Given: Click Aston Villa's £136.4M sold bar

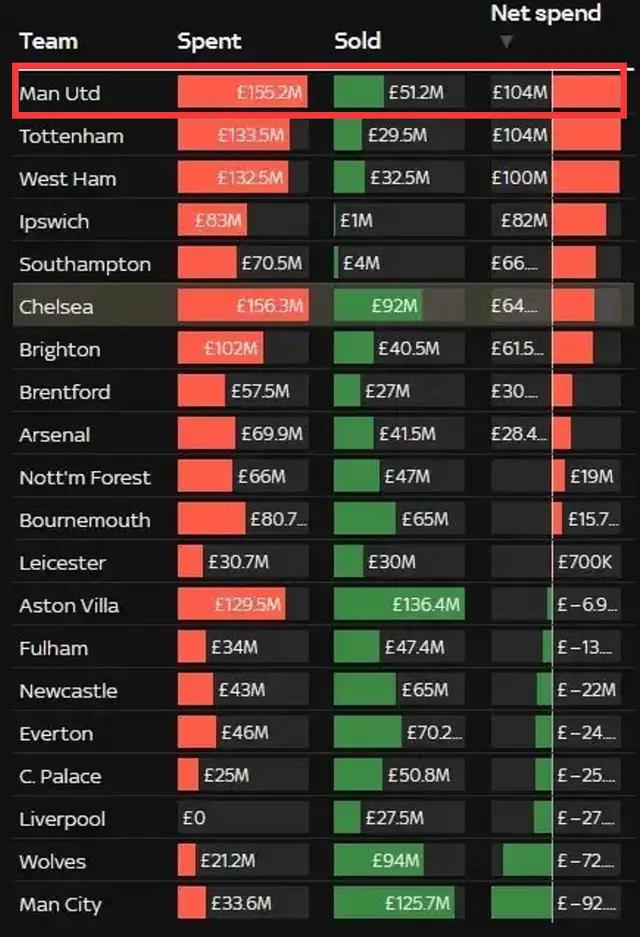Looking at the screenshot, I should click(399, 604).
